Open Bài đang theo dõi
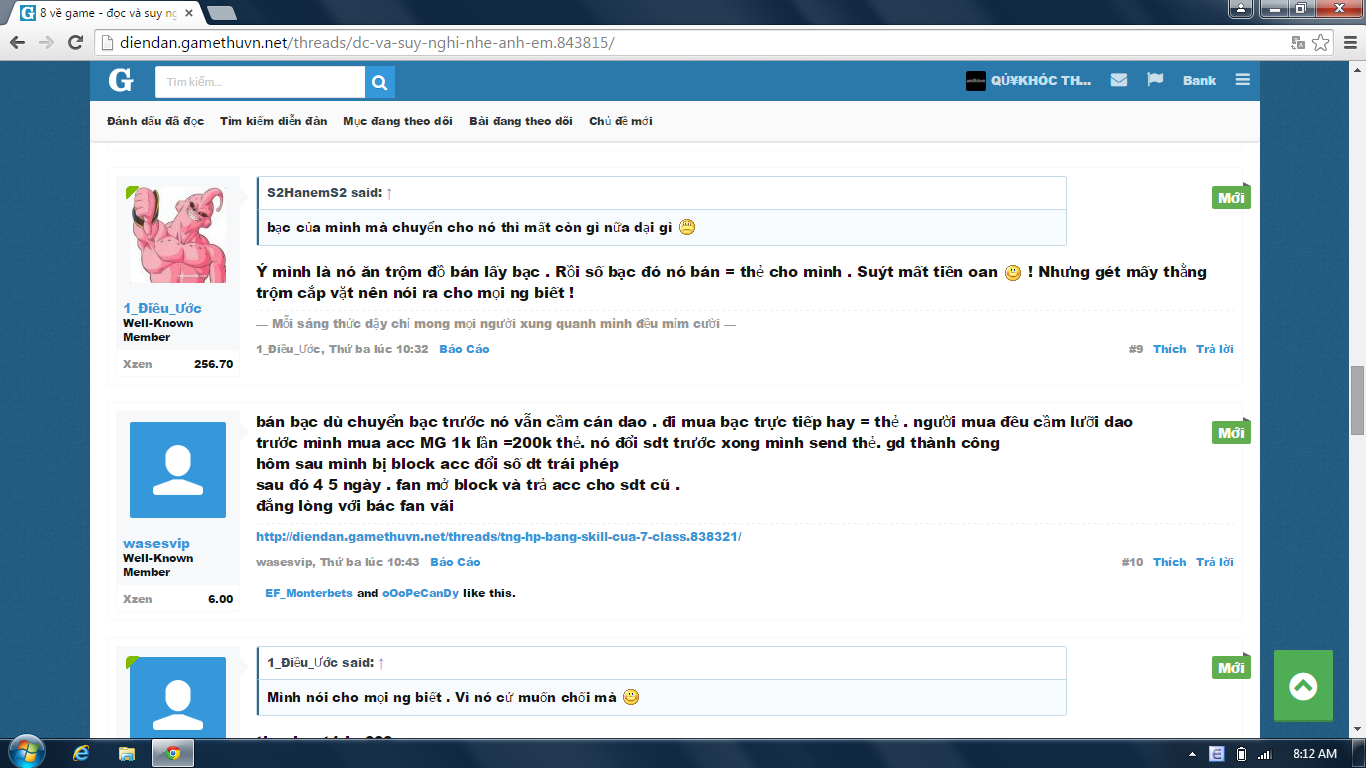The image size is (1366, 768). [521, 121]
